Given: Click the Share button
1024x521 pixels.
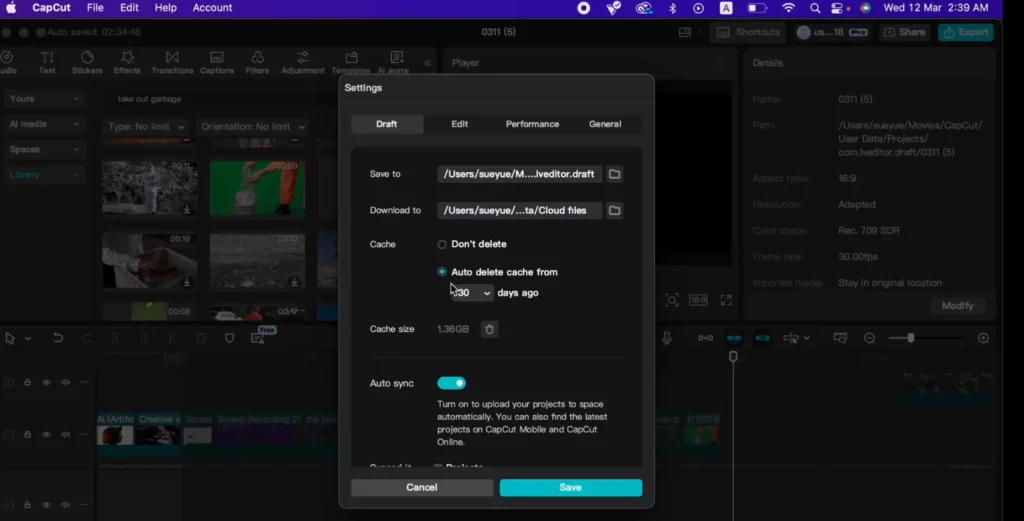Looking at the screenshot, I should pyautogui.click(x=904, y=32).
